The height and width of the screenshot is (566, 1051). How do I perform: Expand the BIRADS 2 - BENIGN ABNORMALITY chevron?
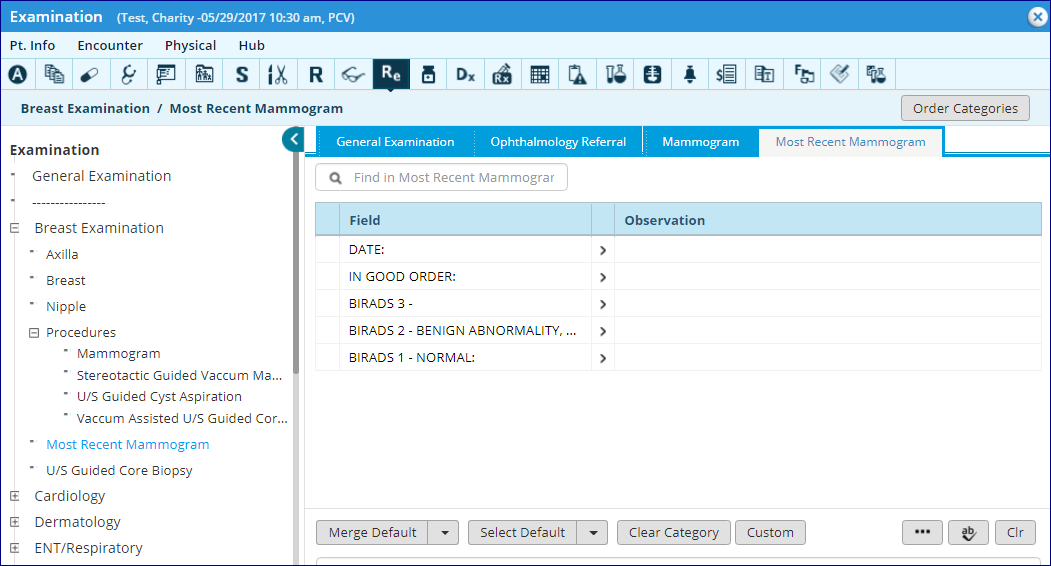tap(603, 331)
